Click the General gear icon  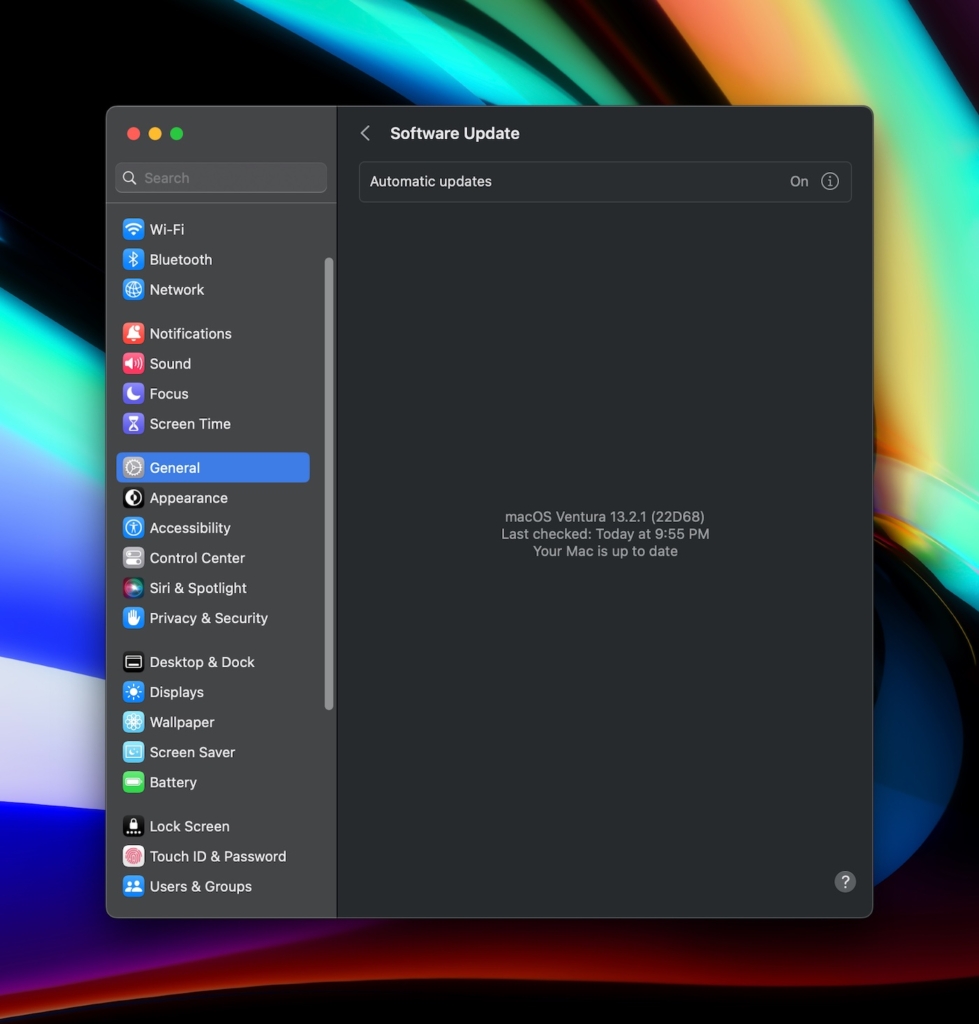(x=133, y=468)
